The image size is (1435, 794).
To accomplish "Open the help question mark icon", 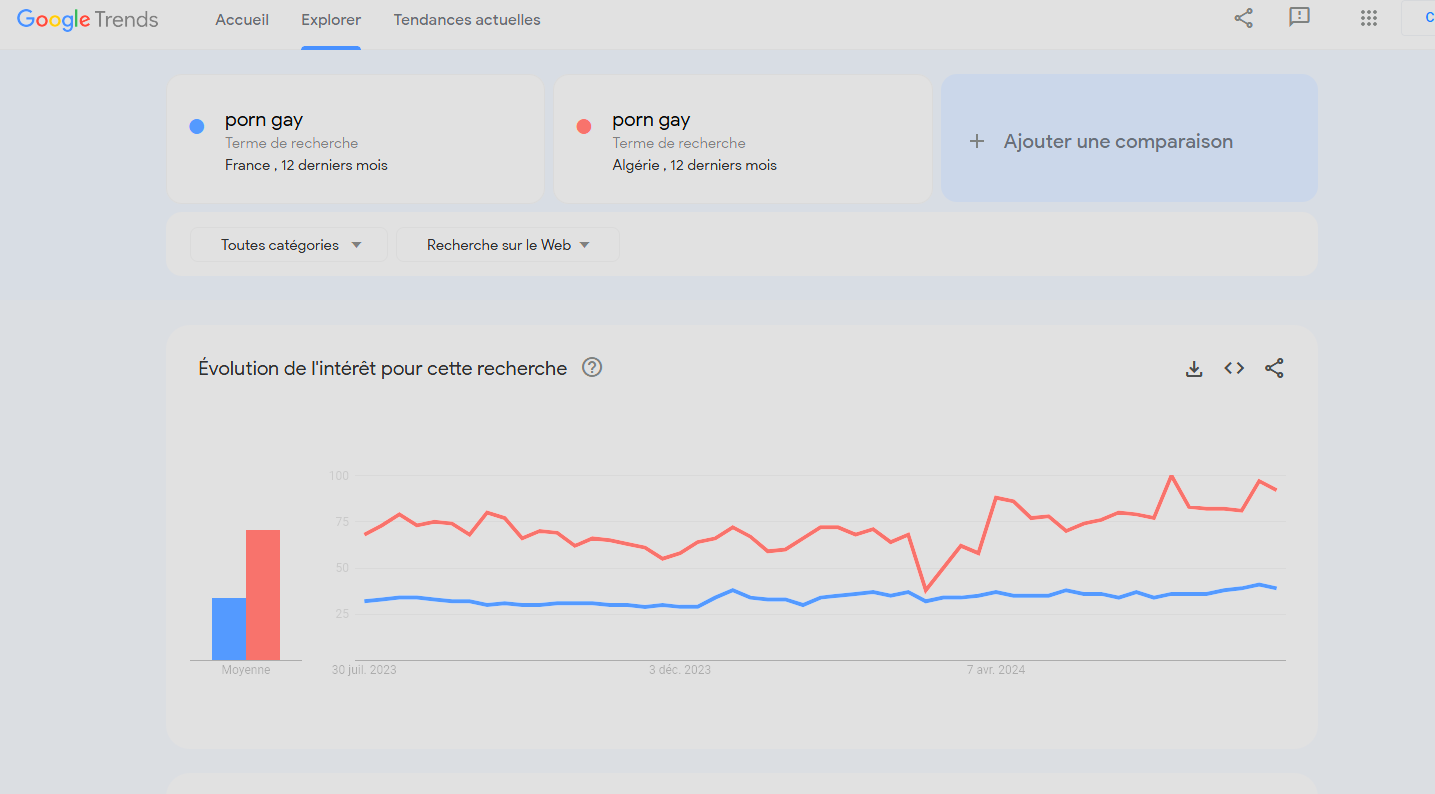I will point(592,367).
